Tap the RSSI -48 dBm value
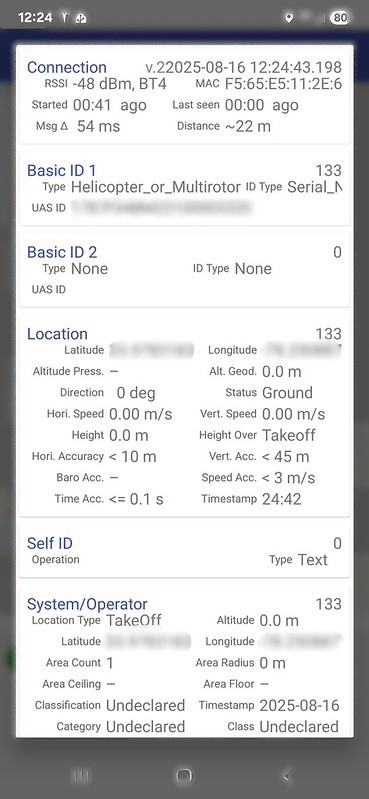The image size is (369, 799). (x=120, y=84)
